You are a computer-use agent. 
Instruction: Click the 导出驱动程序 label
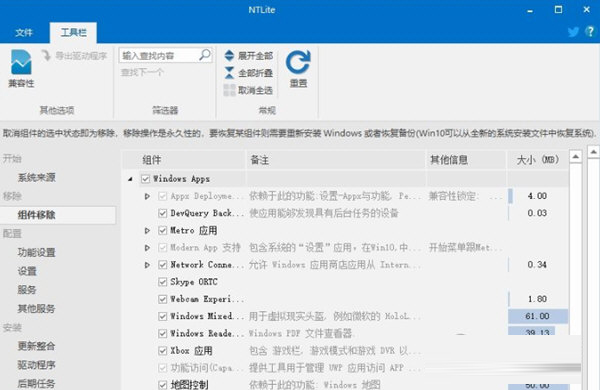click(x=81, y=56)
